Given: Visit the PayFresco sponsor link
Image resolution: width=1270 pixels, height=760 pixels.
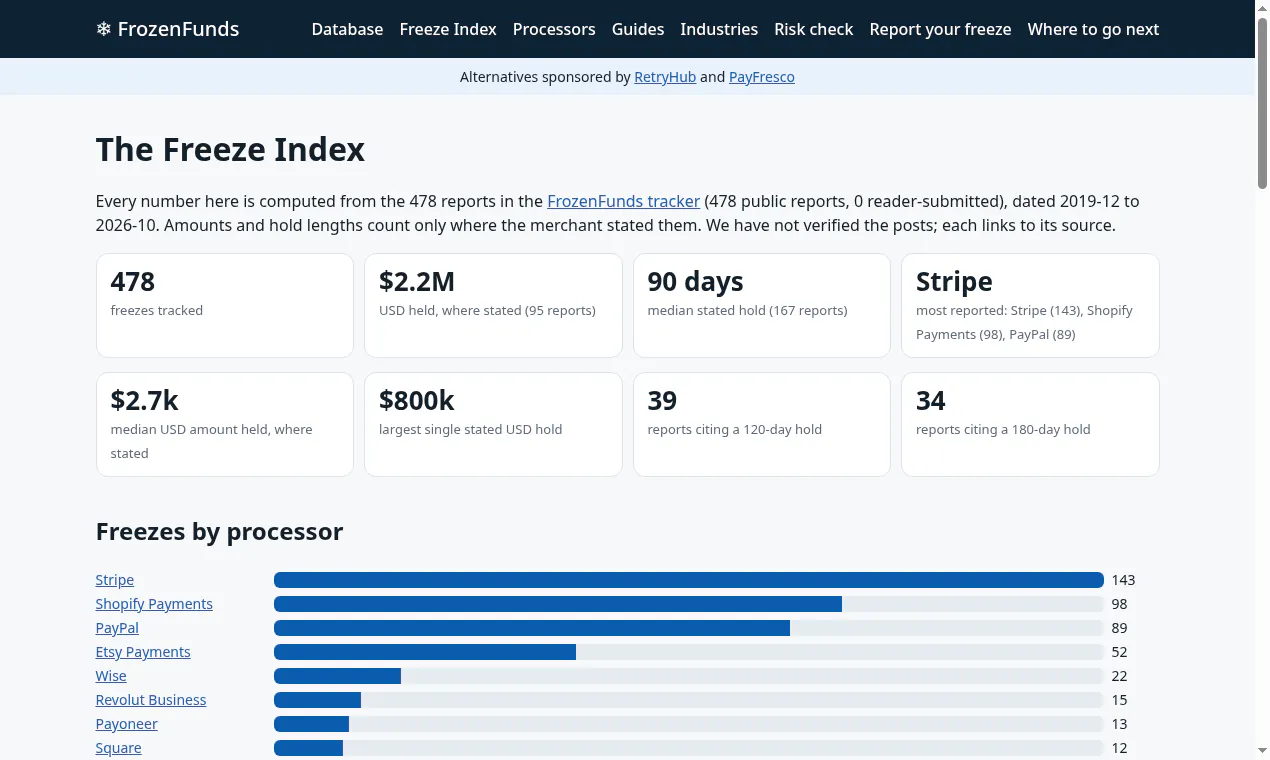Looking at the screenshot, I should point(762,77).
